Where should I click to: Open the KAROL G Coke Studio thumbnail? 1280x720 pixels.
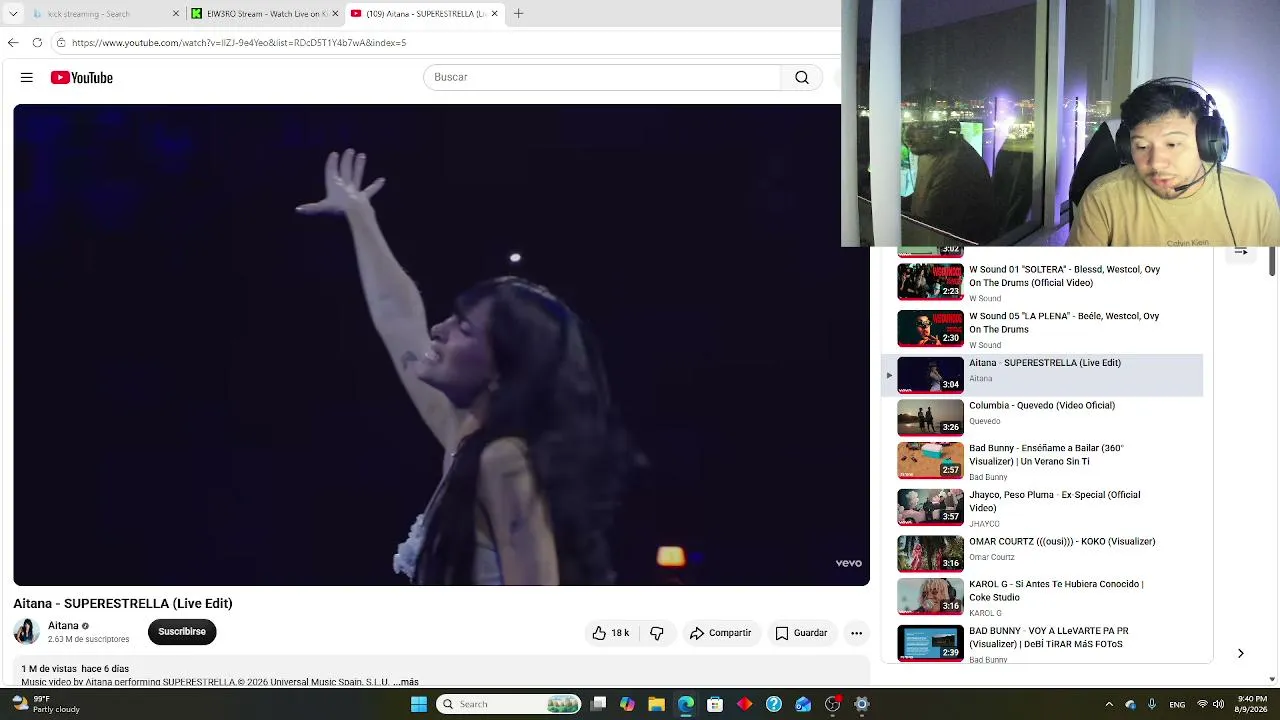point(930,597)
